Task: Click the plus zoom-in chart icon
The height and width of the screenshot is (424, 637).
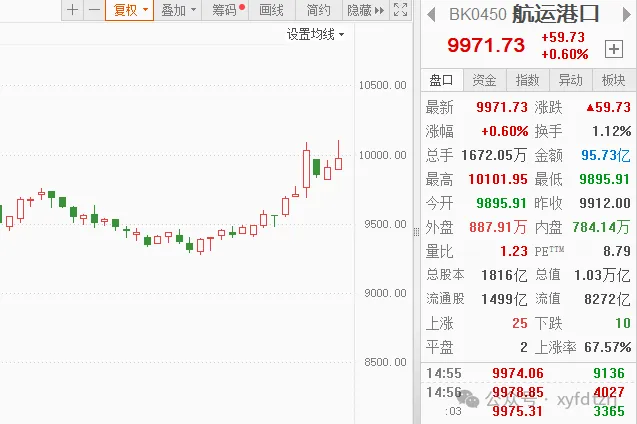Action: pyautogui.click(x=72, y=10)
